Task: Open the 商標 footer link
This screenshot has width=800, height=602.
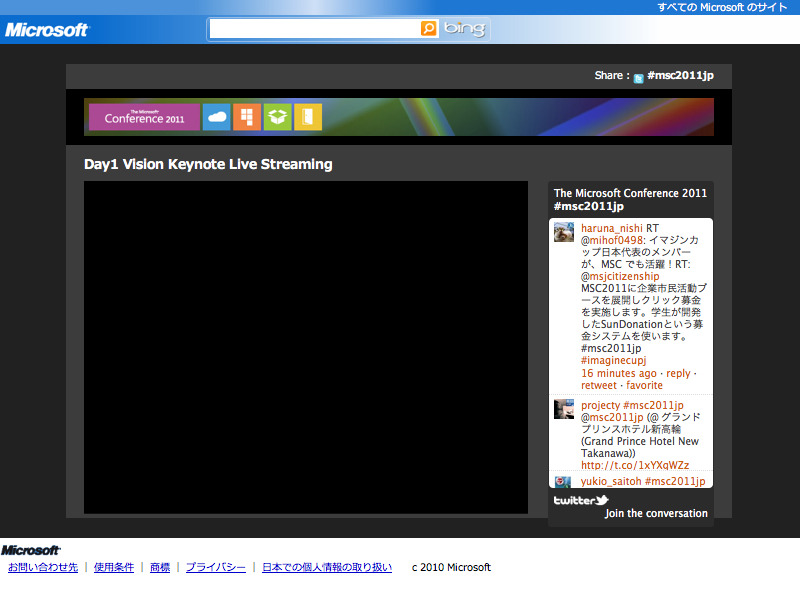Action: coord(160,567)
